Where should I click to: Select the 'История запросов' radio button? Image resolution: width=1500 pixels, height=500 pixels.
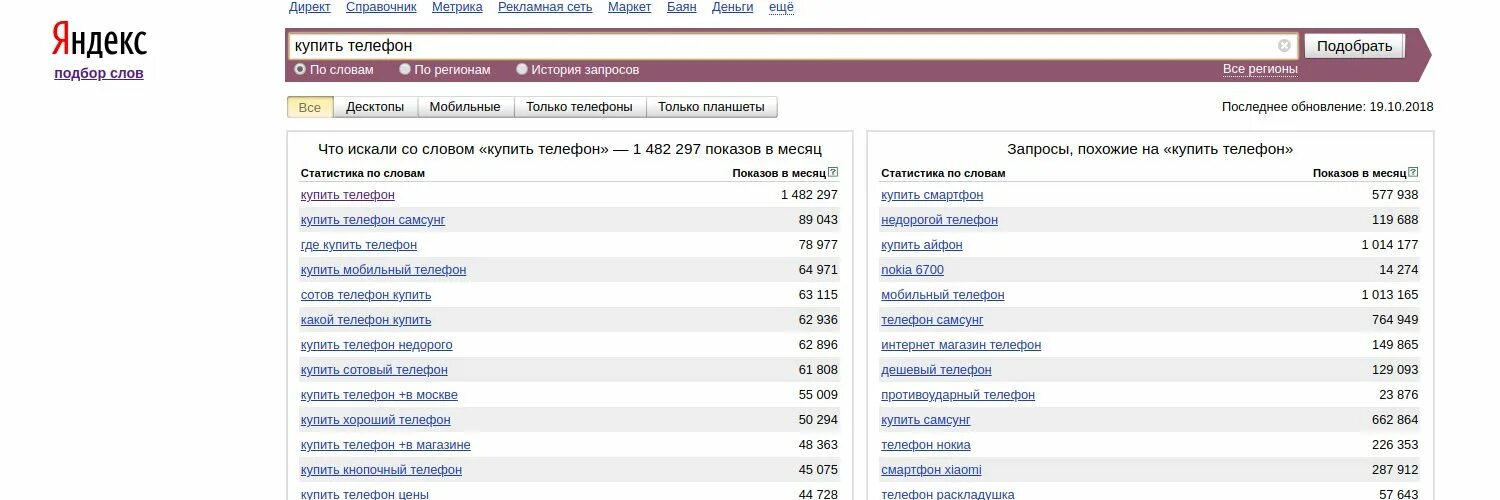(522, 70)
